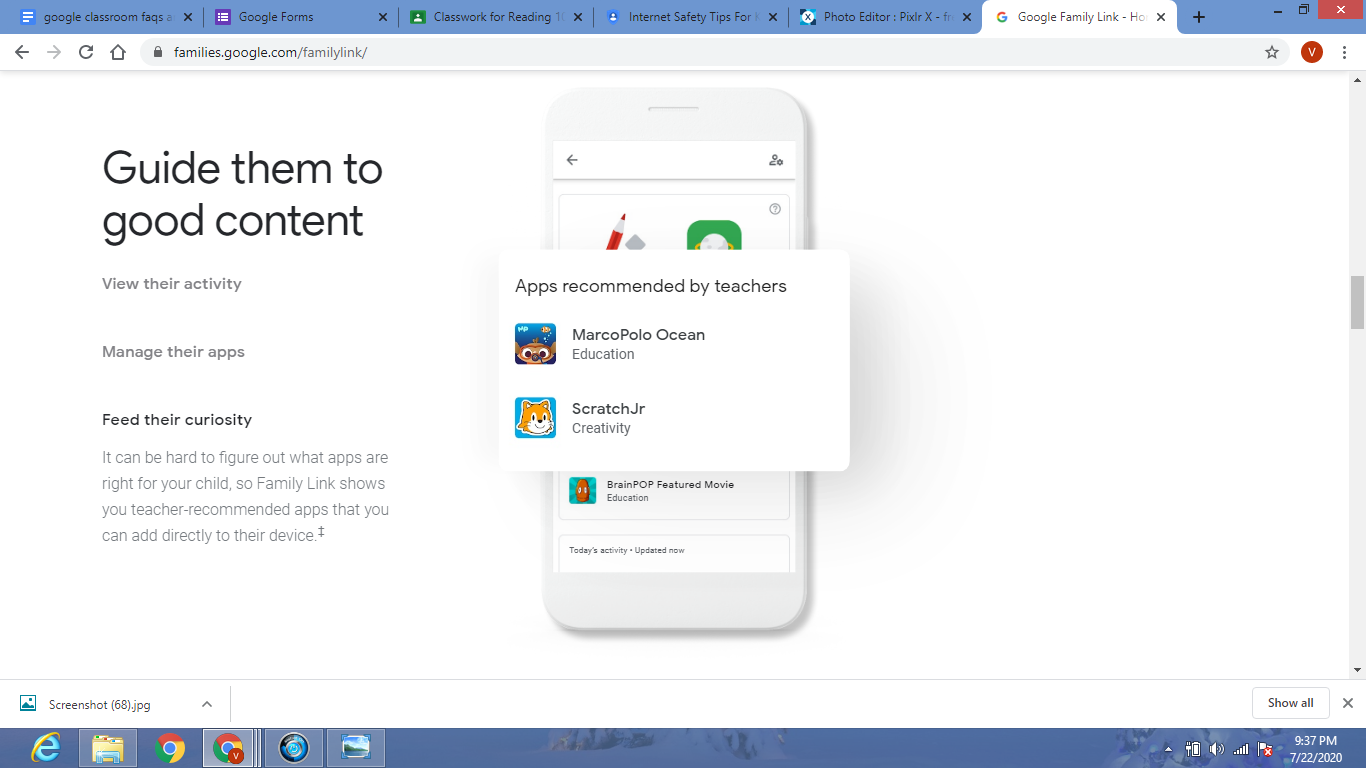Close the google classroom faqs tab

pos(187,17)
